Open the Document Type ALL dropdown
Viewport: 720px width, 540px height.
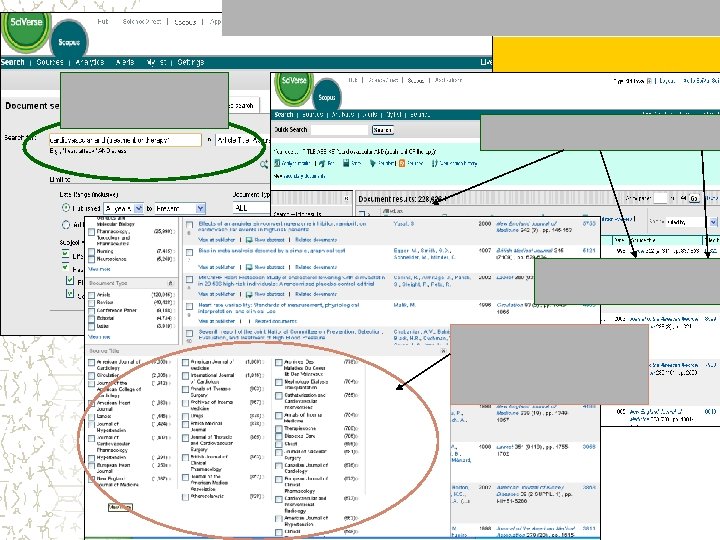coord(251,208)
